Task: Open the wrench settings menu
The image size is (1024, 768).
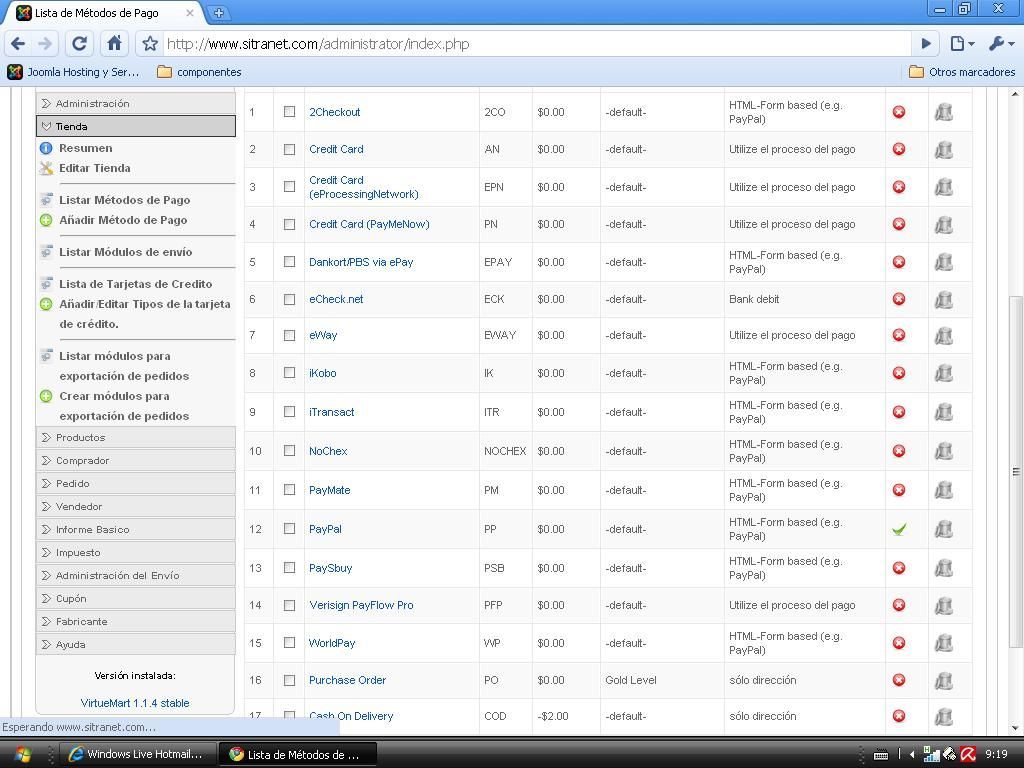Action: tap(1000, 44)
